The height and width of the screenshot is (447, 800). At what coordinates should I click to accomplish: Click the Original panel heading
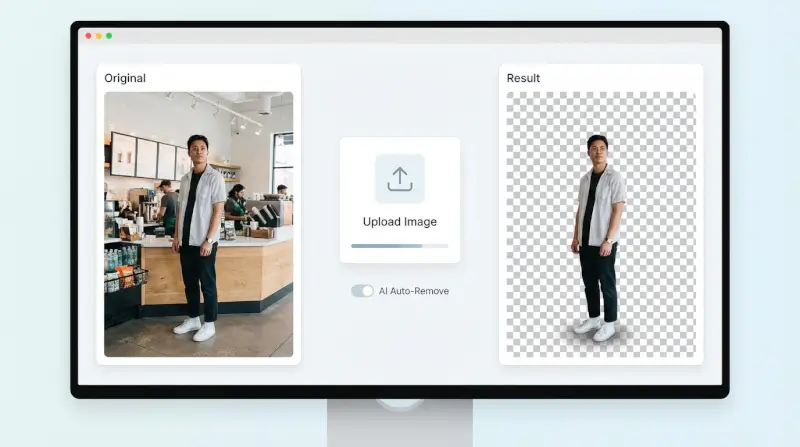click(125, 78)
